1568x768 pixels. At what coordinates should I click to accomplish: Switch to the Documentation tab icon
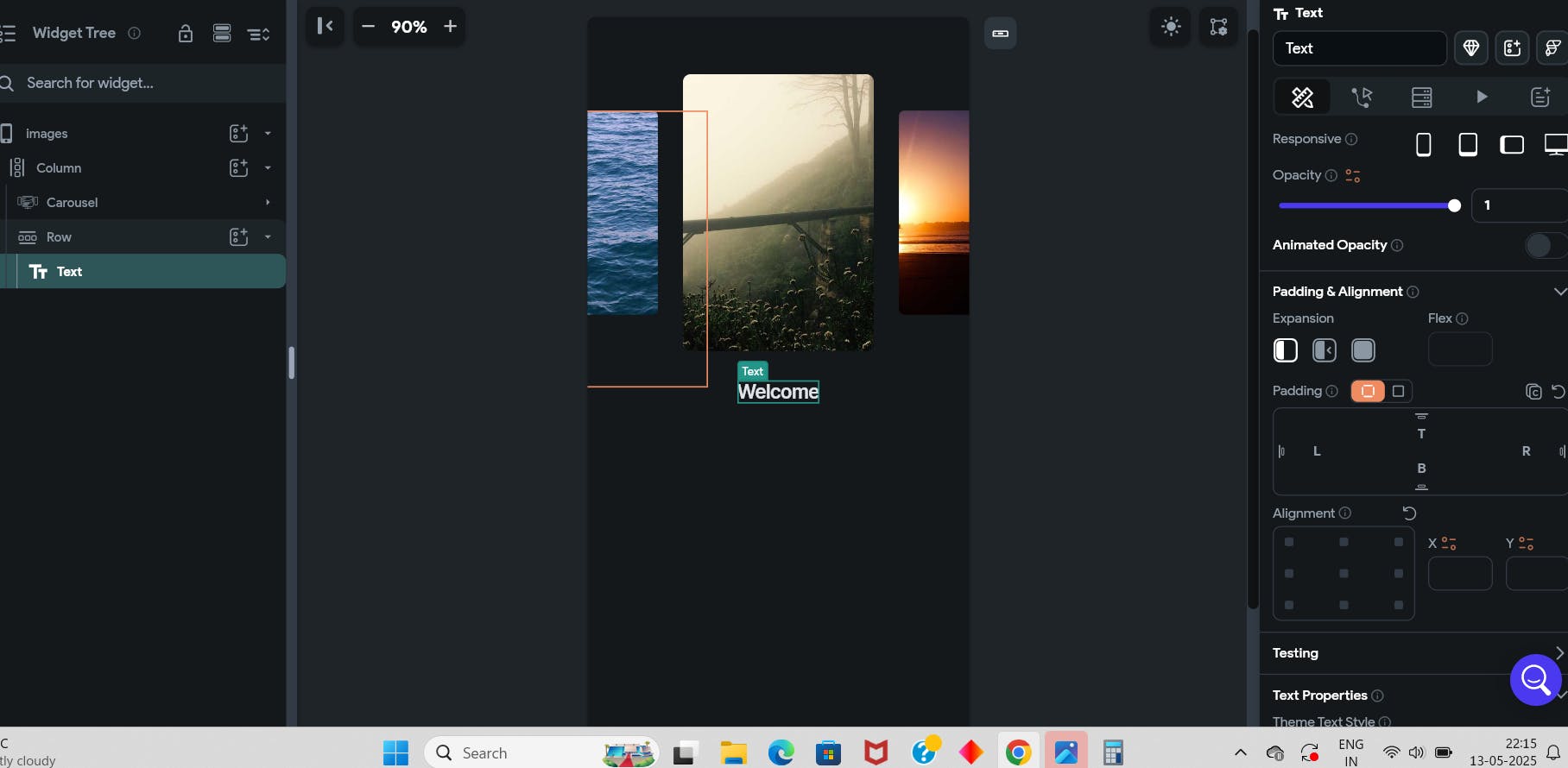coord(1540,97)
